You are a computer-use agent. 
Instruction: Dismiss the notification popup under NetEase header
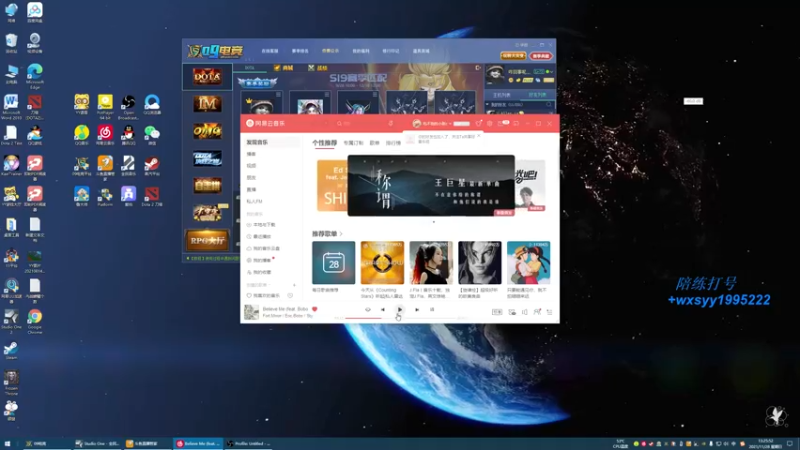coord(479,136)
